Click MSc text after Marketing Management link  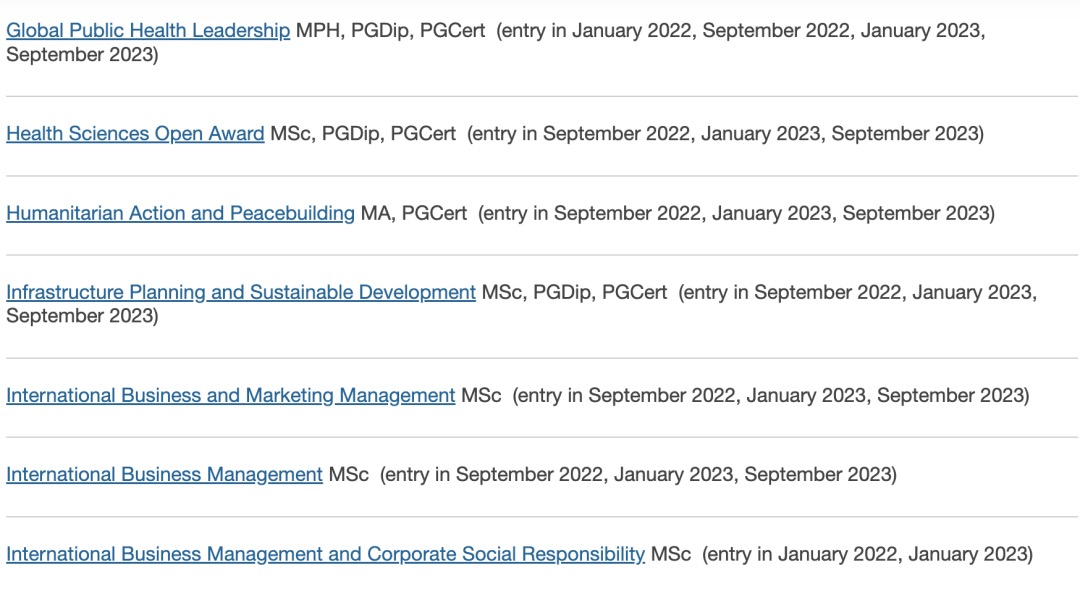481,396
